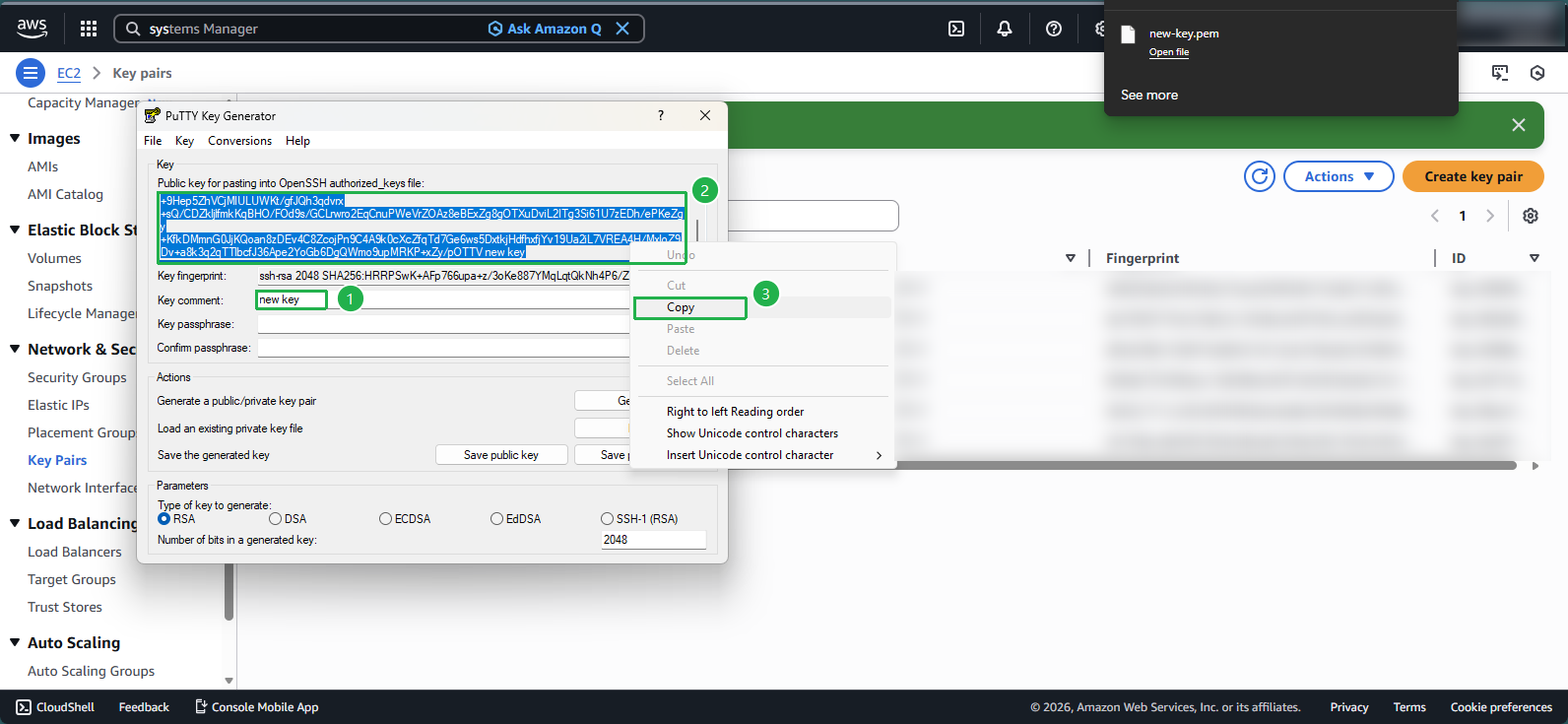Click Ask Amazon Q in search bar

point(545,29)
